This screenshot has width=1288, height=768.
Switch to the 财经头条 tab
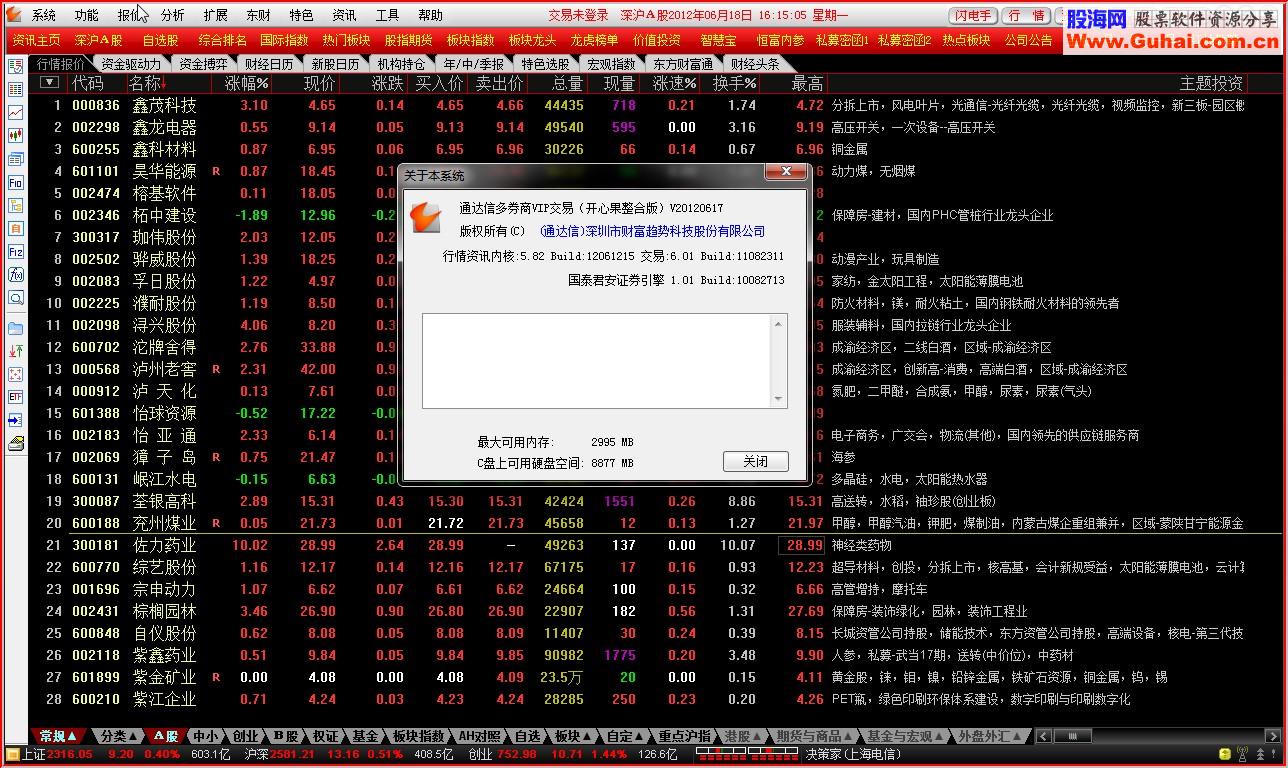coord(755,64)
